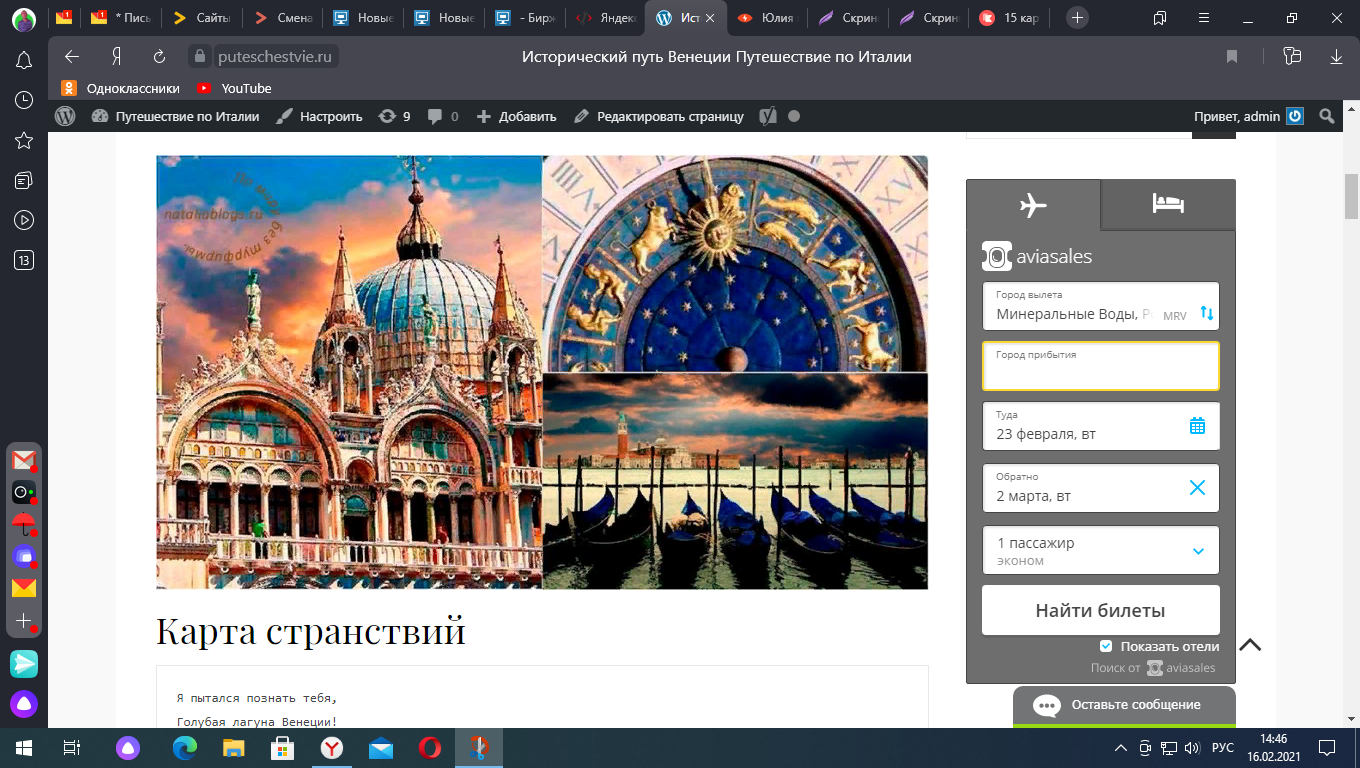Open Microsoft Store from the taskbar

point(283,748)
